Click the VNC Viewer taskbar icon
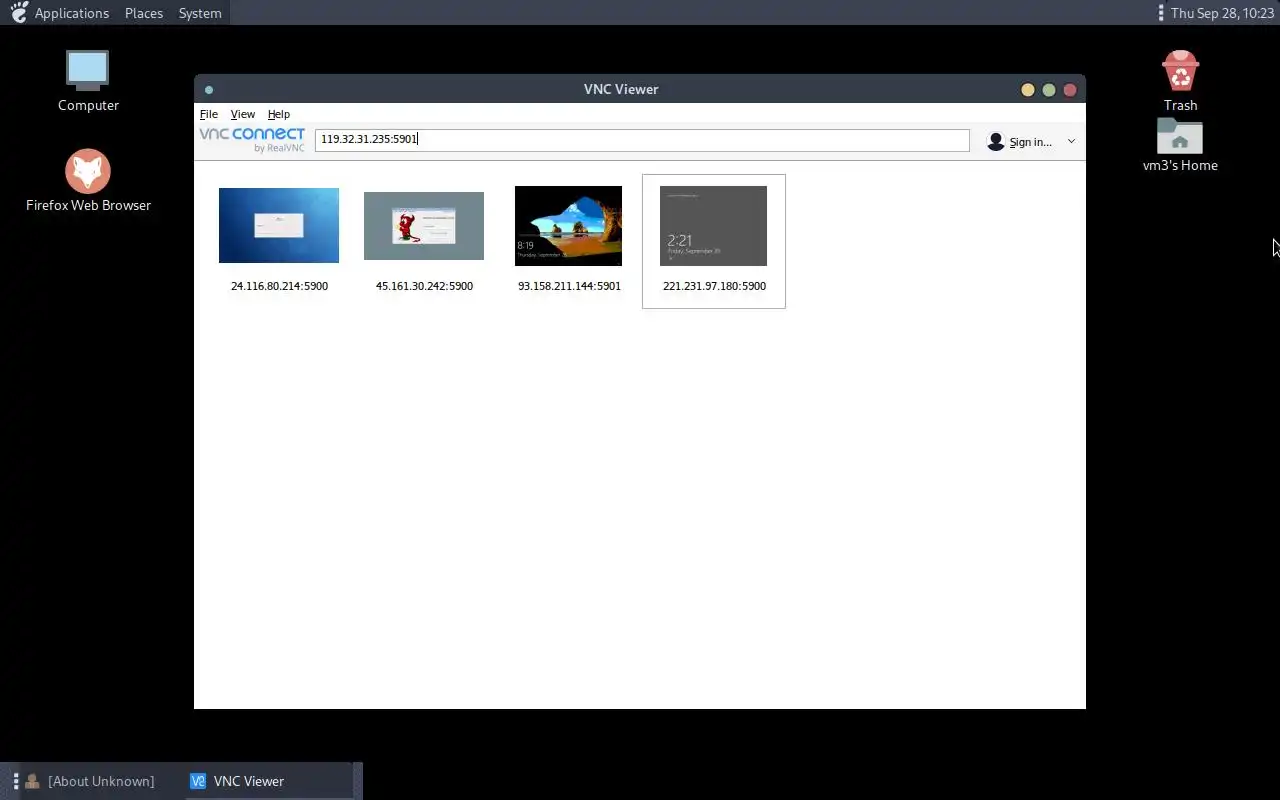 tap(198, 781)
